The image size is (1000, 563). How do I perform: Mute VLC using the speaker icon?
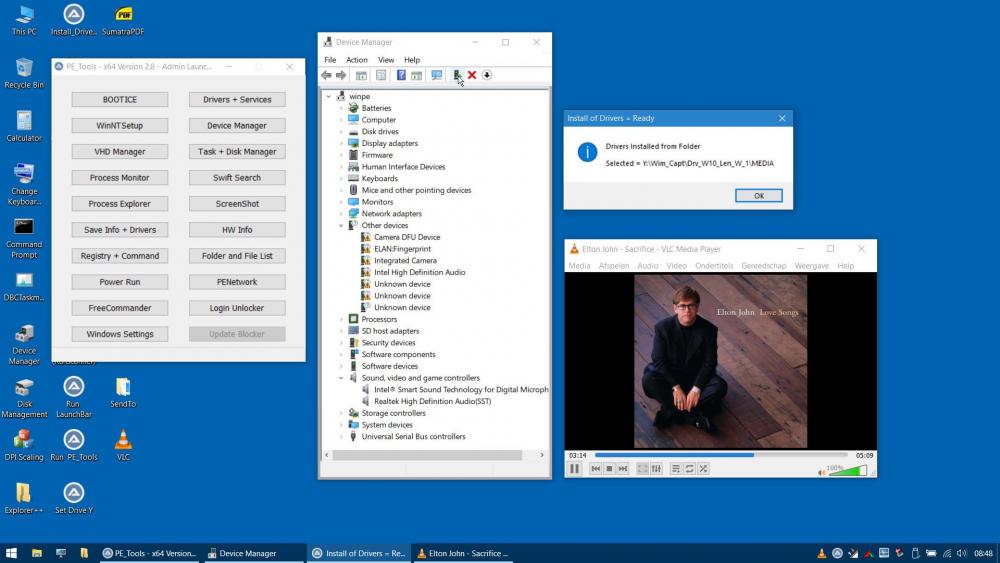(823, 471)
